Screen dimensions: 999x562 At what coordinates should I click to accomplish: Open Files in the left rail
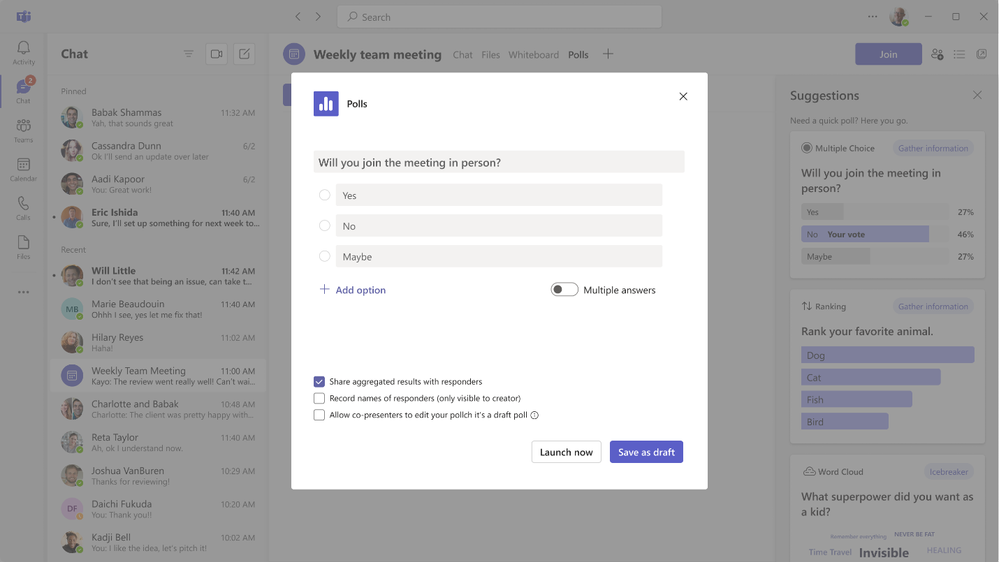(24, 247)
